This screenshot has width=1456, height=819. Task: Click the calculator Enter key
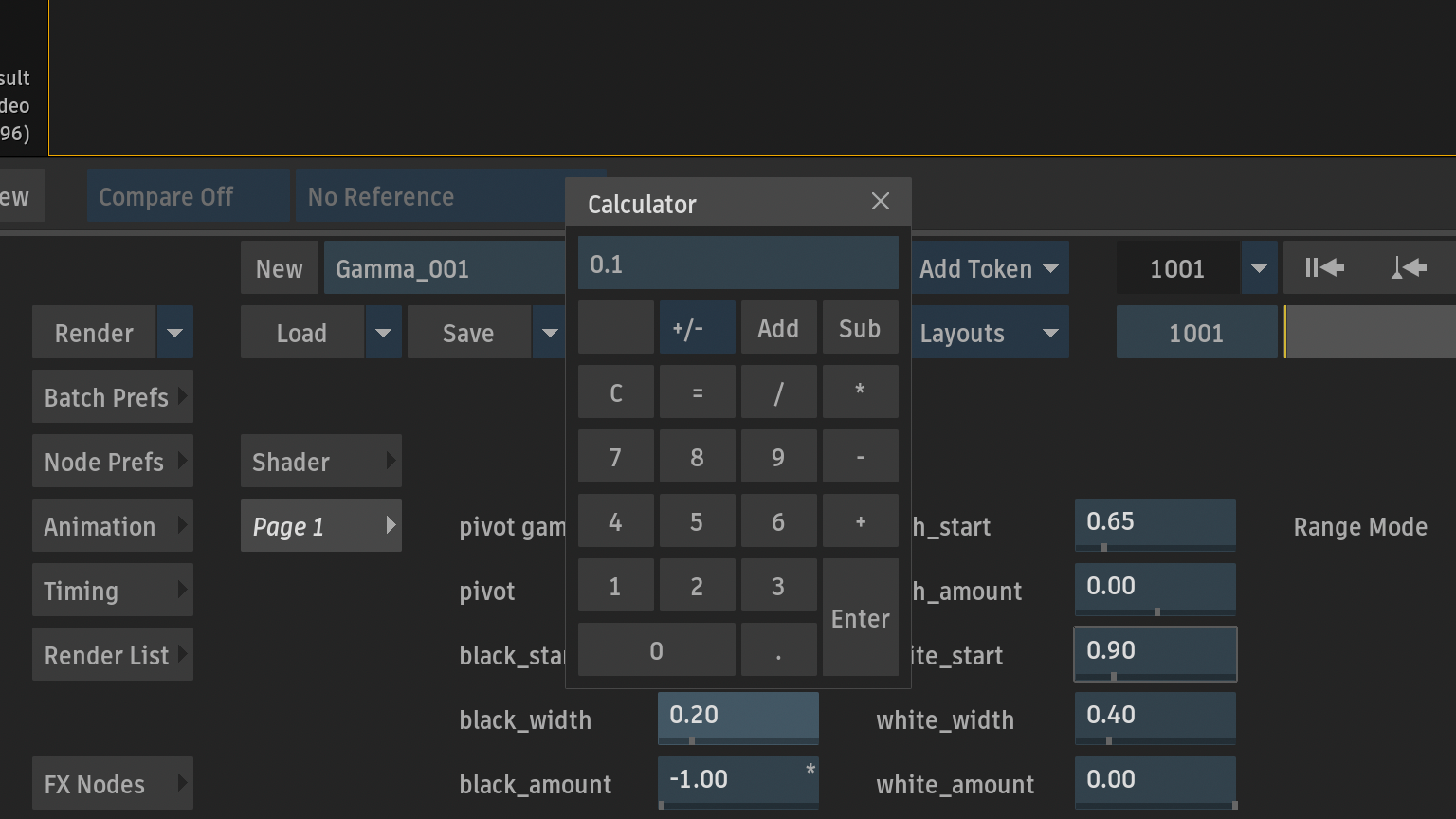pos(861,617)
